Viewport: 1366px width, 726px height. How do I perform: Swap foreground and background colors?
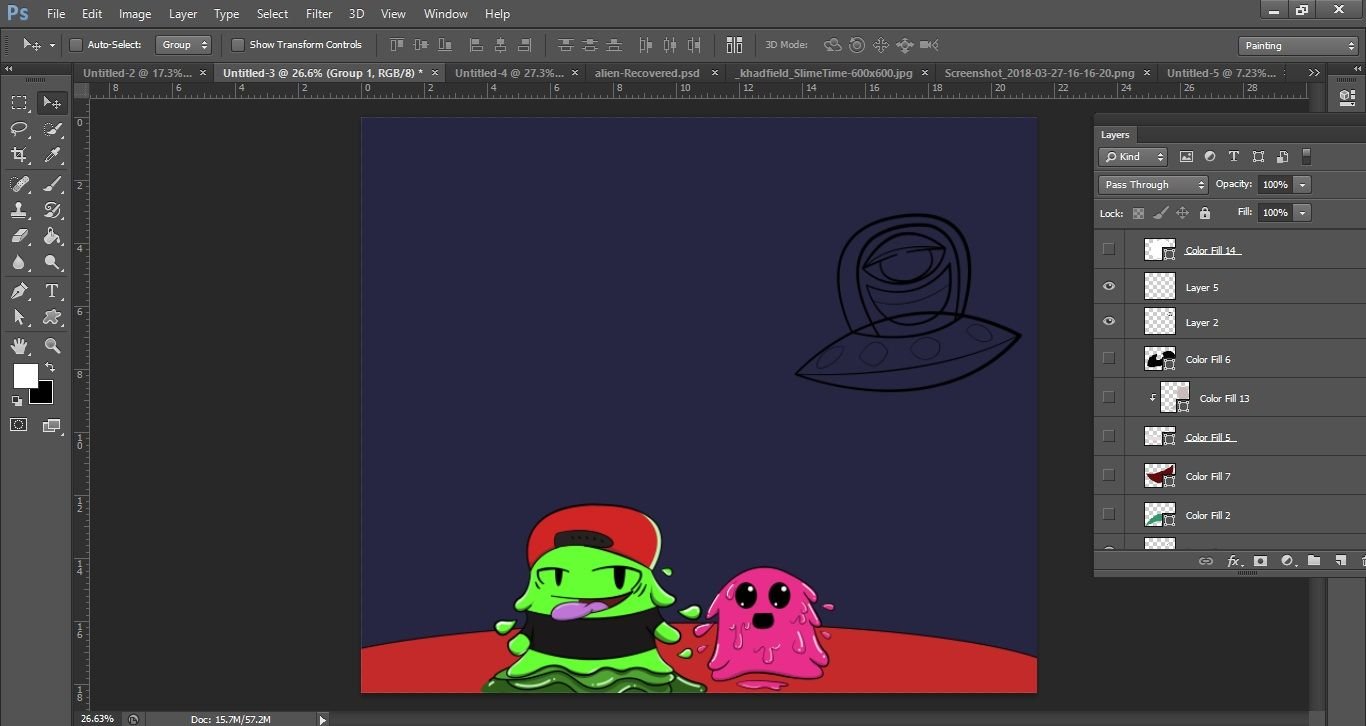point(50,368)
